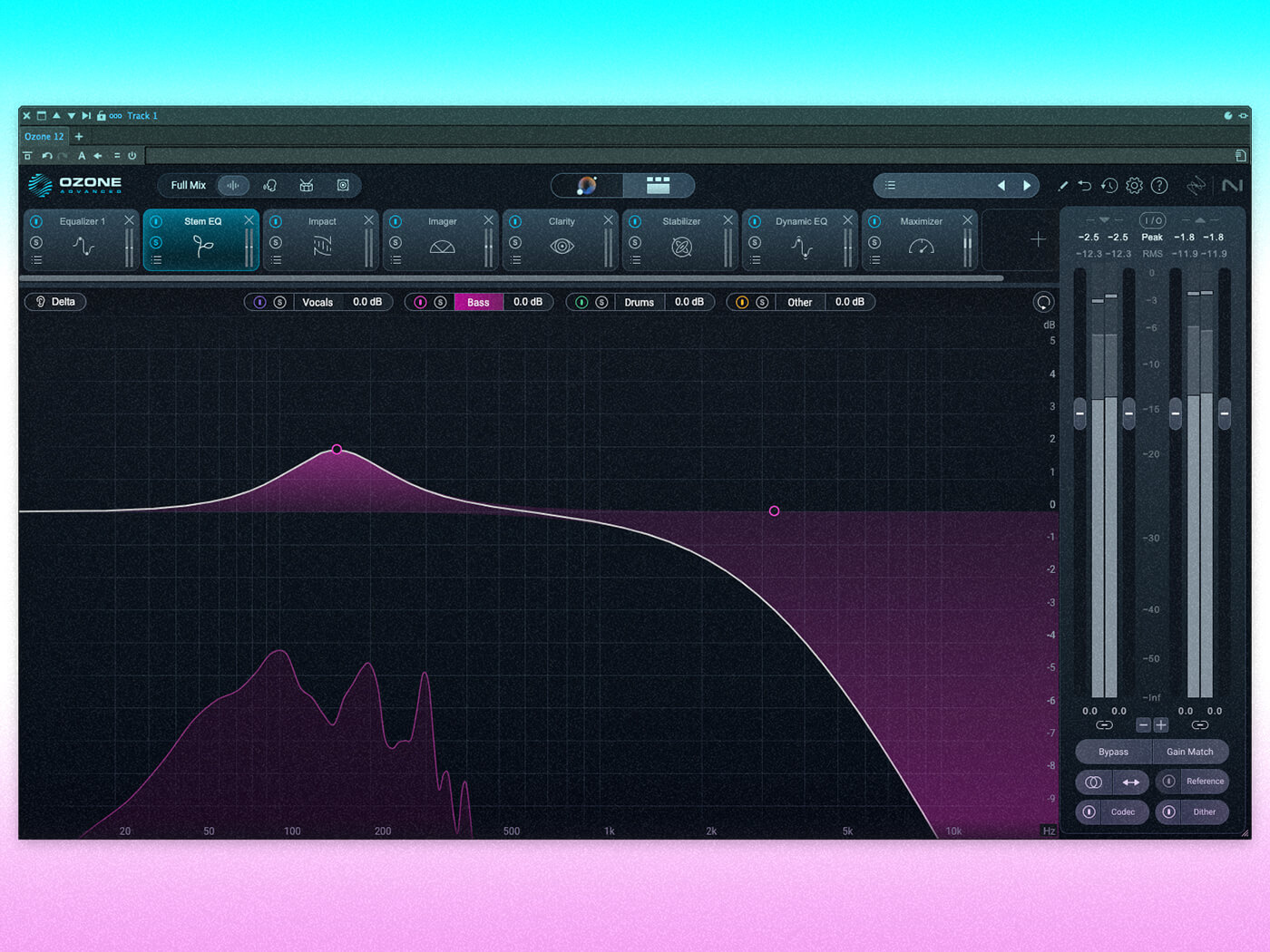
Task: Click the Bypass button
Action: [x=1113, y=752]
